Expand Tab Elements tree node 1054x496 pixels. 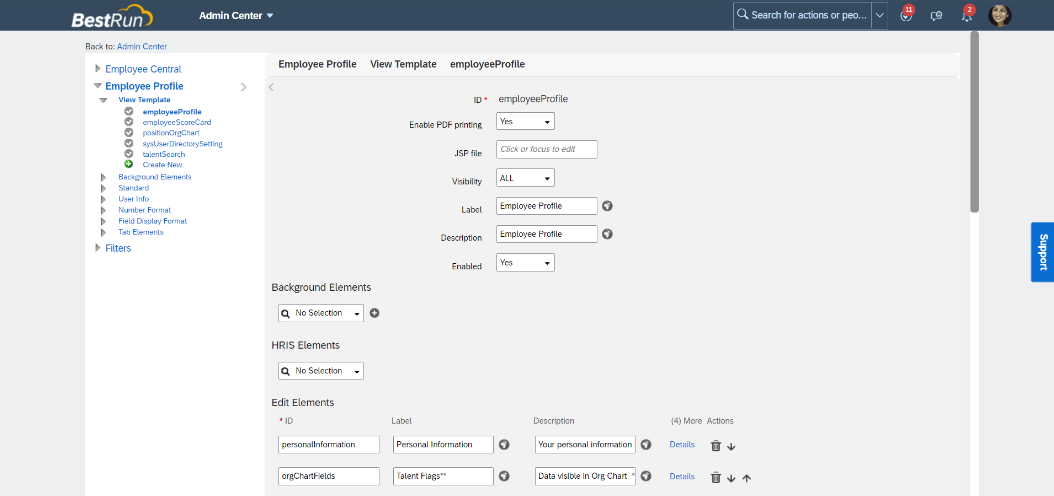pos(104,233)
